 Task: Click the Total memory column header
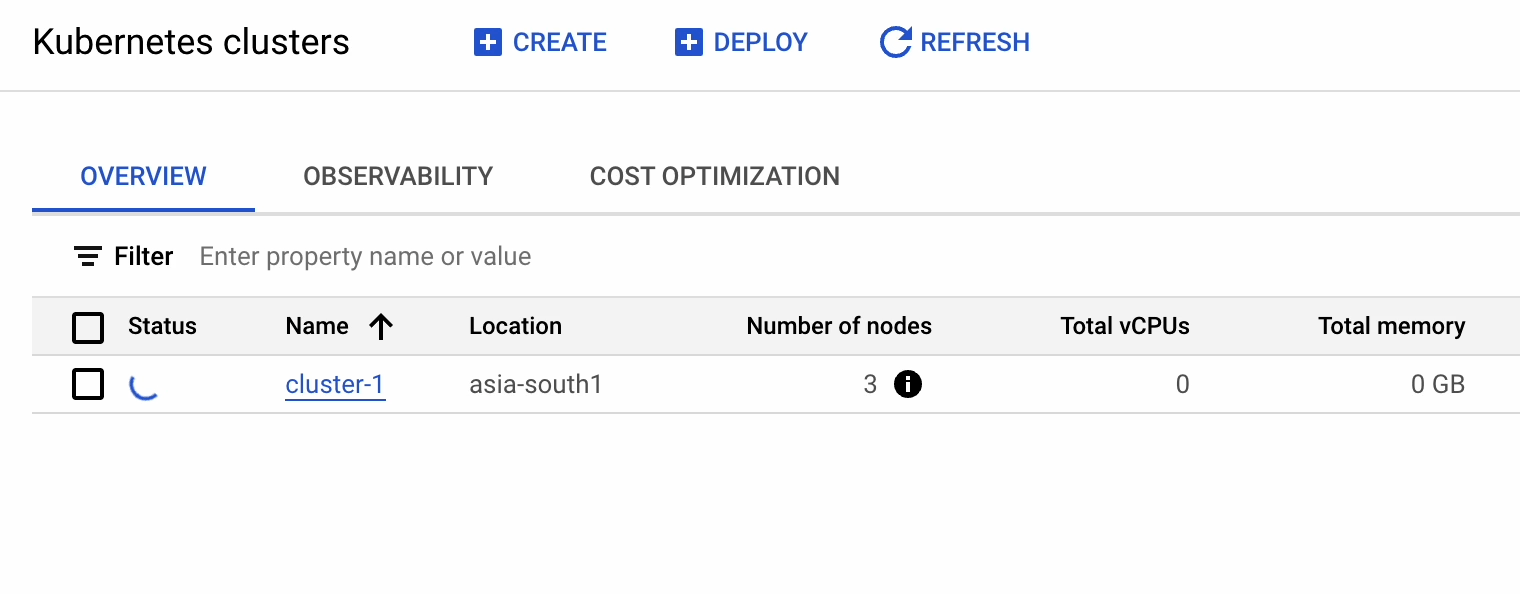coord(1391,326)
